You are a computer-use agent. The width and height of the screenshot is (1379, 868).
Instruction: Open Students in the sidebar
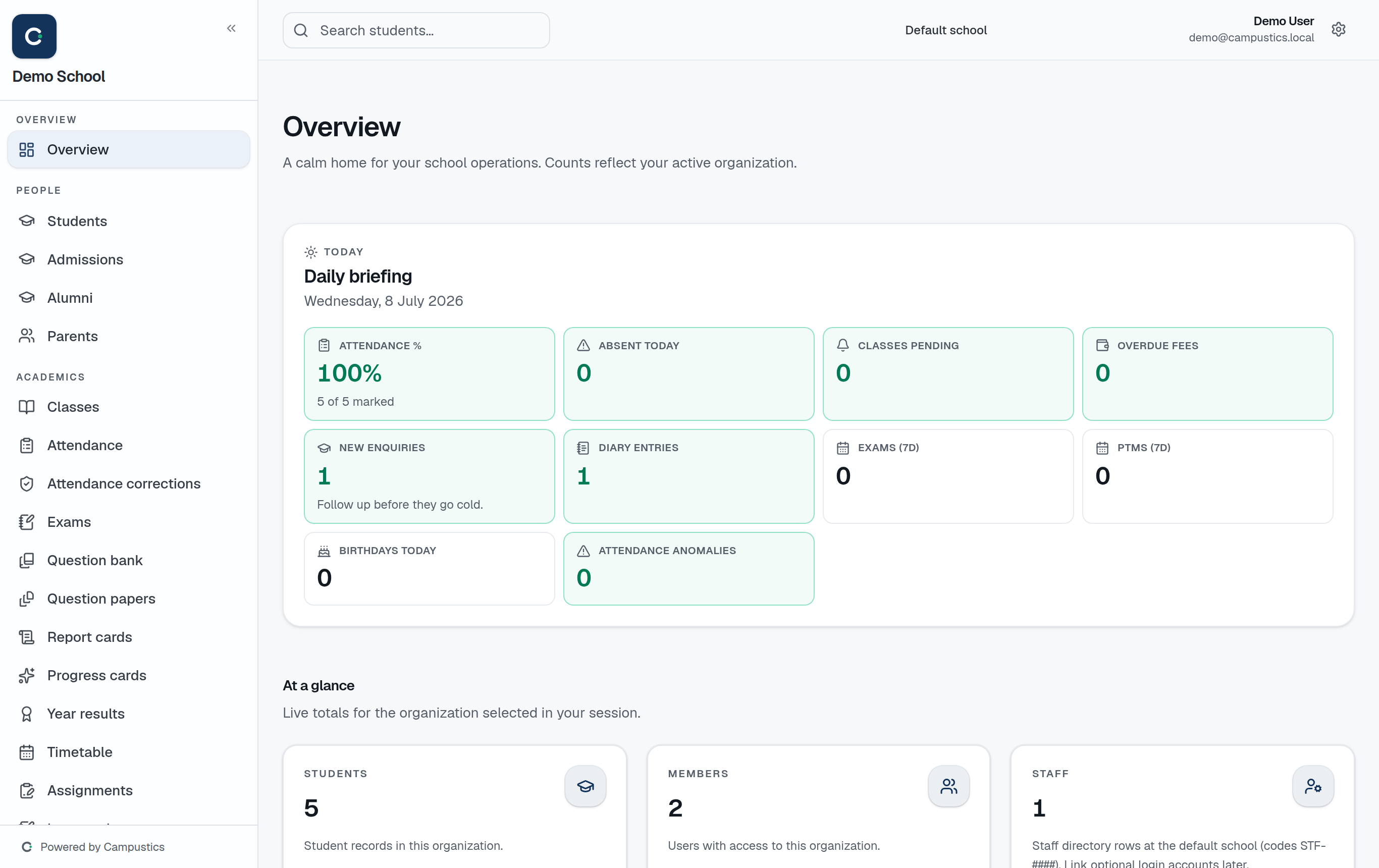[x=128, y=221]
